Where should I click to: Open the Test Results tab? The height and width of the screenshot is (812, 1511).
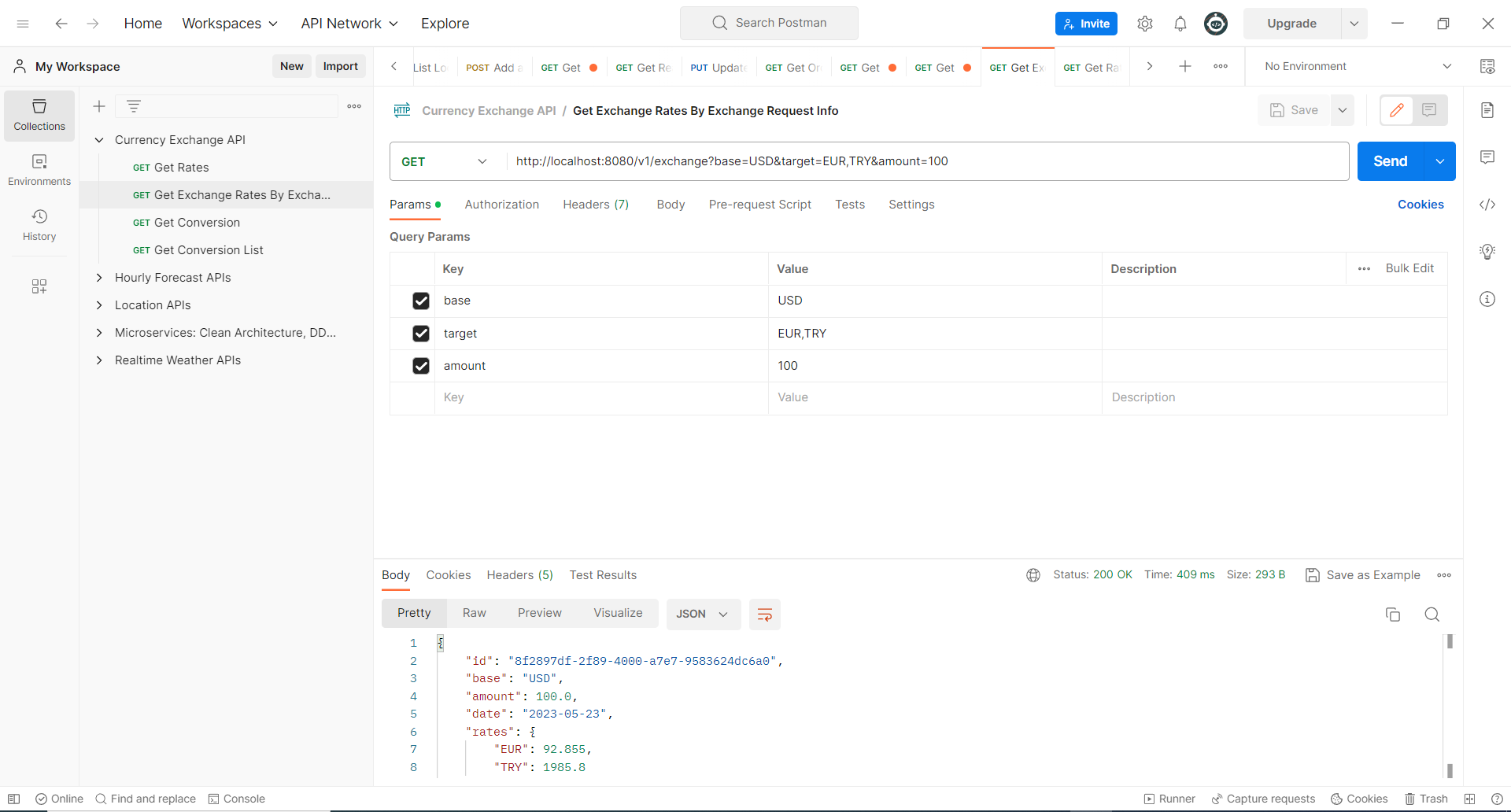(x=603, y=575)
